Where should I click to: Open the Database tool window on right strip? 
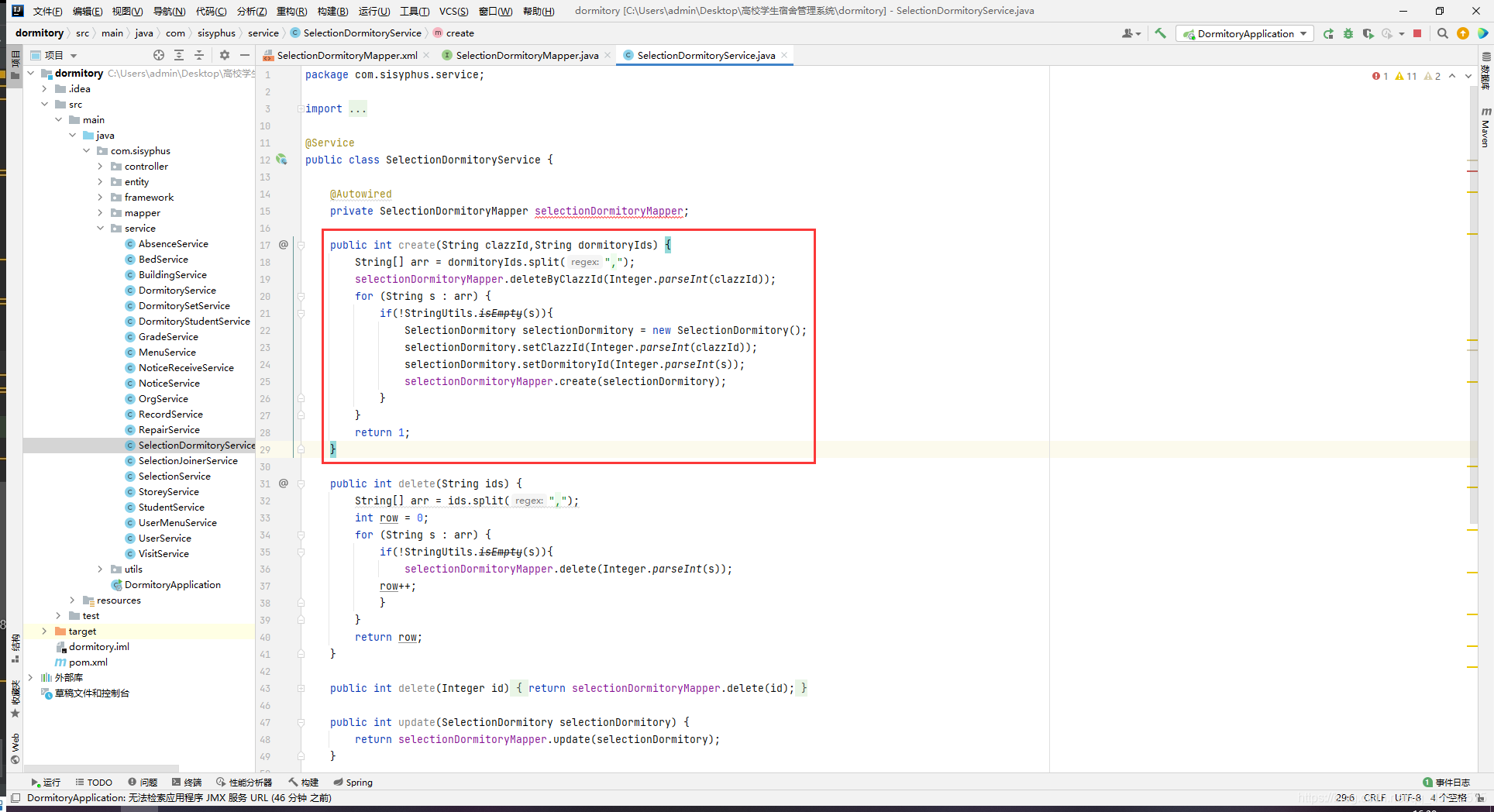[1485, 71]
